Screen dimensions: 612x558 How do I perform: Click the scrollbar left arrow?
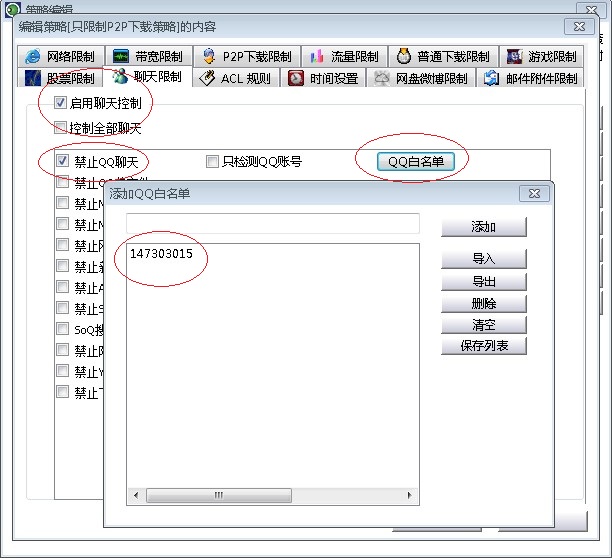pyautogui.click(x=136, y=495)
